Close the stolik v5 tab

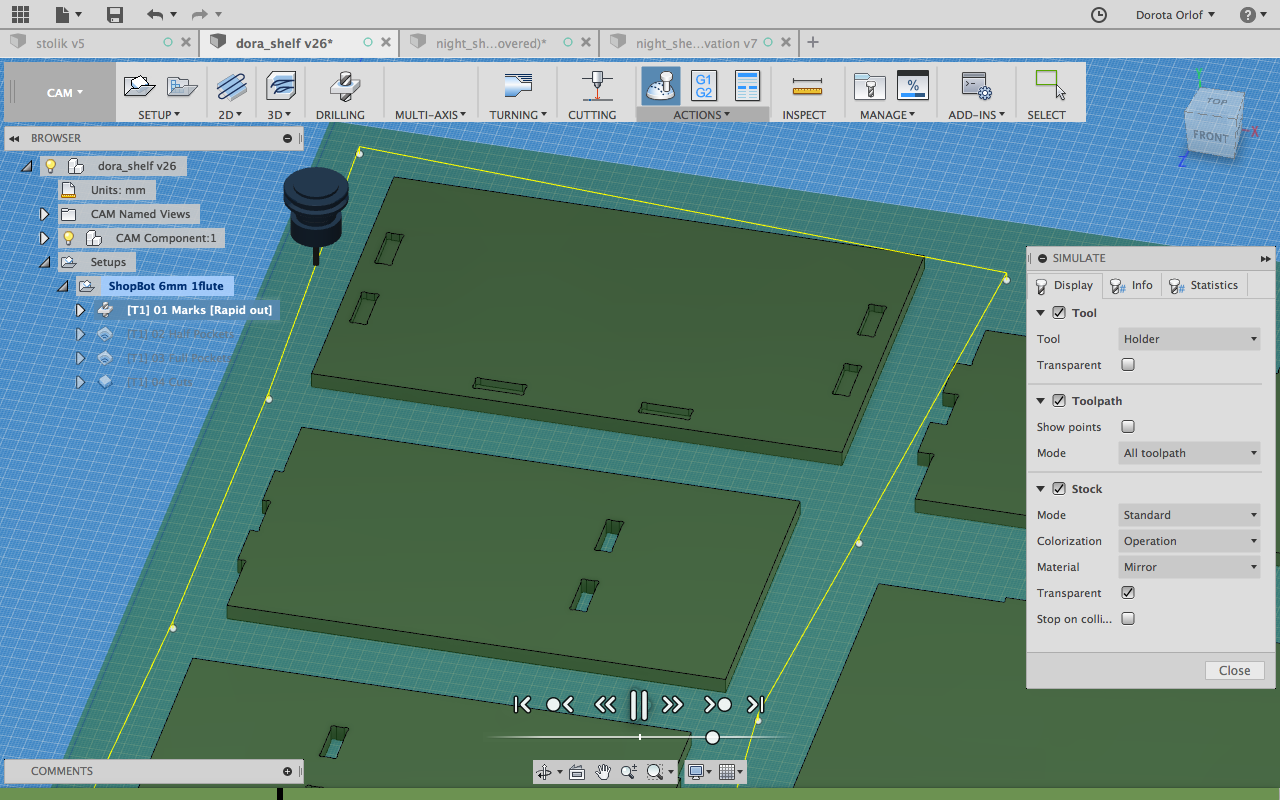click(186, 43)
